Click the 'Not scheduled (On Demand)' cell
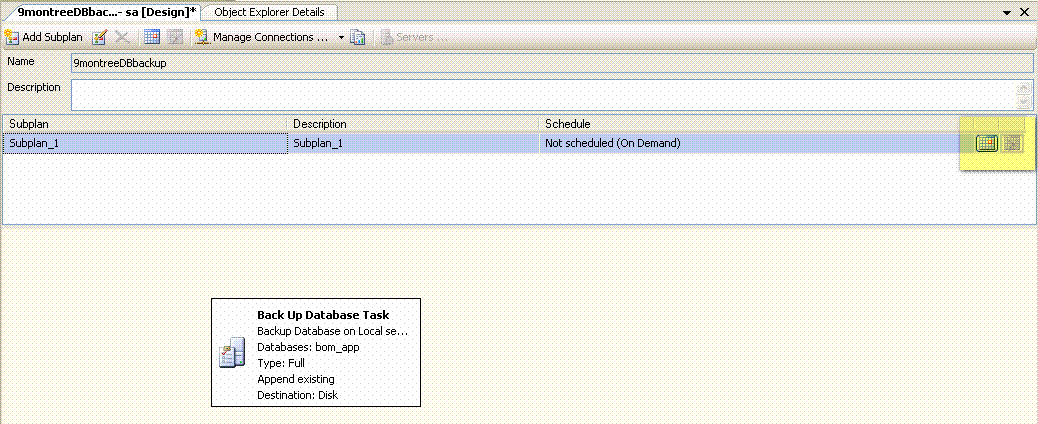 click(755, 143)
